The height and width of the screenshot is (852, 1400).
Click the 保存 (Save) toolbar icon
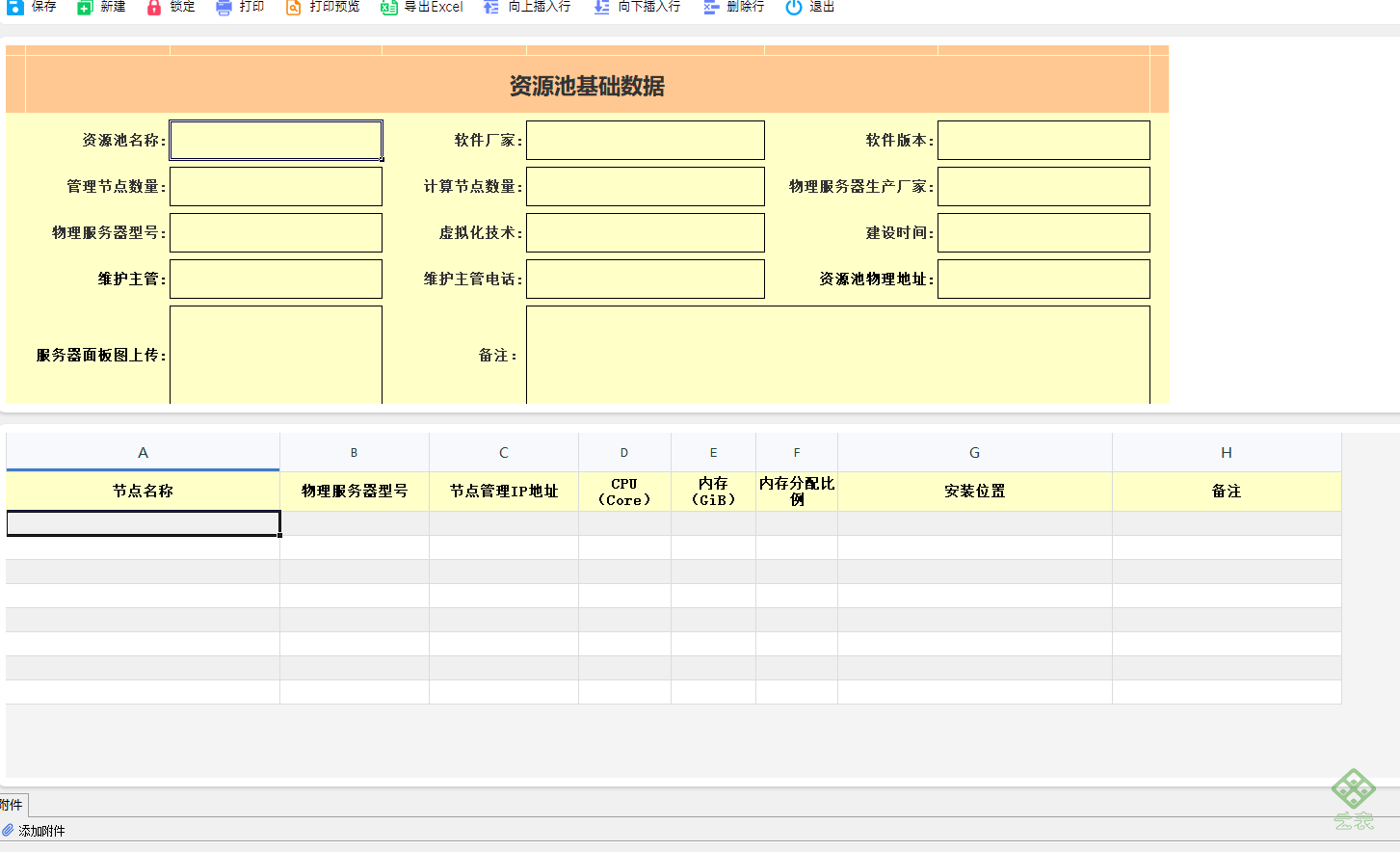click(15, 7)
